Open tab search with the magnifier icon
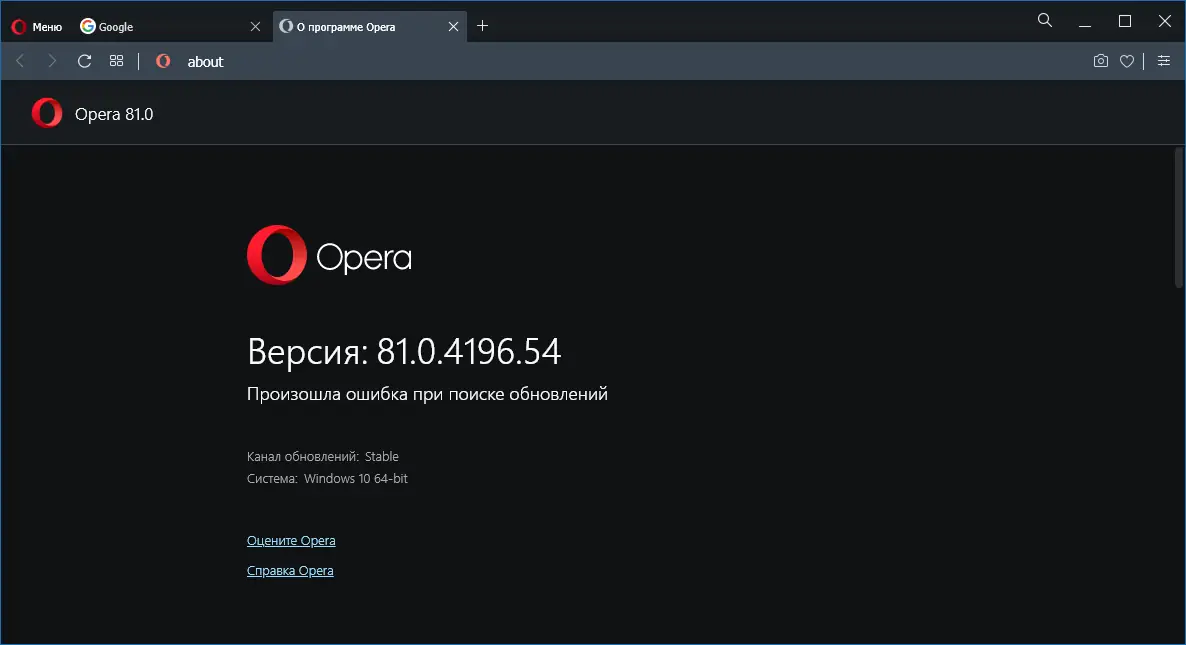1186x645 pixels. tap(1044, 20)
